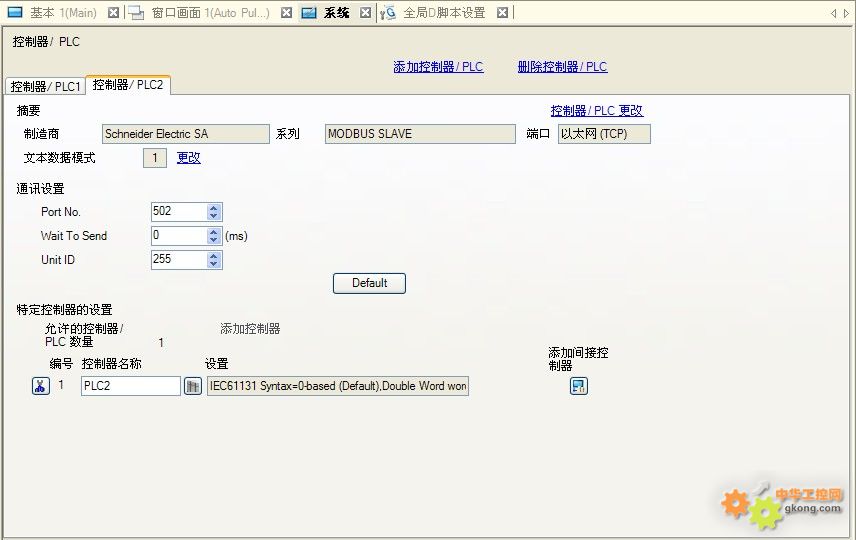856x540 pixels.
Task: Close the 窗口画面 1 tab
Action: click(x=287, y=13)
